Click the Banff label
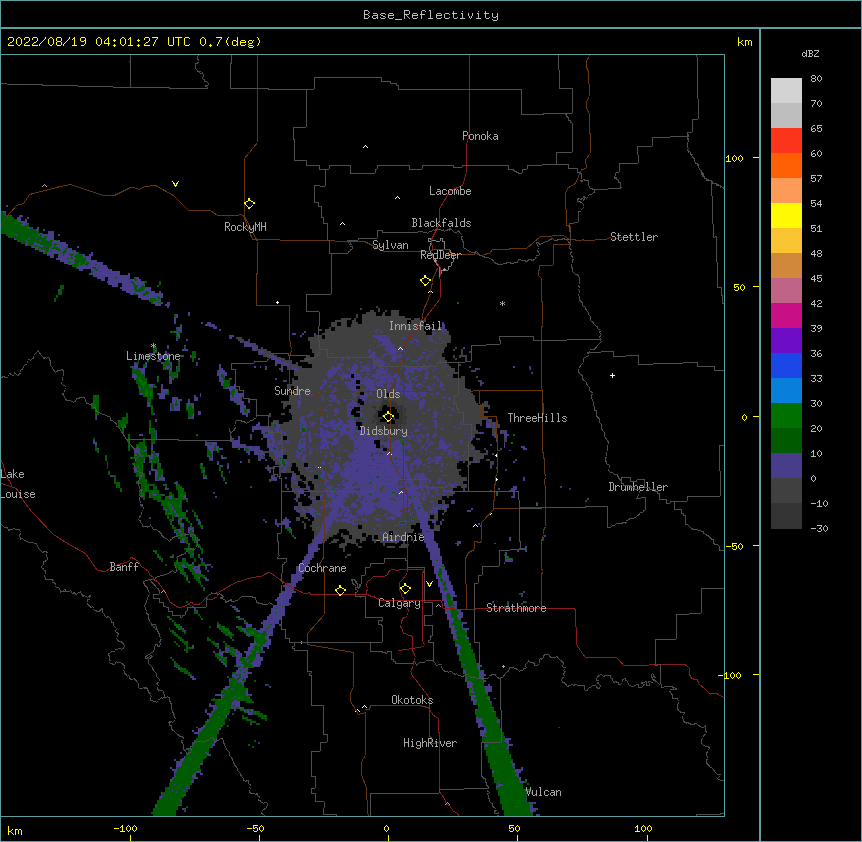 pyautogui.click(x=124, y=567)
